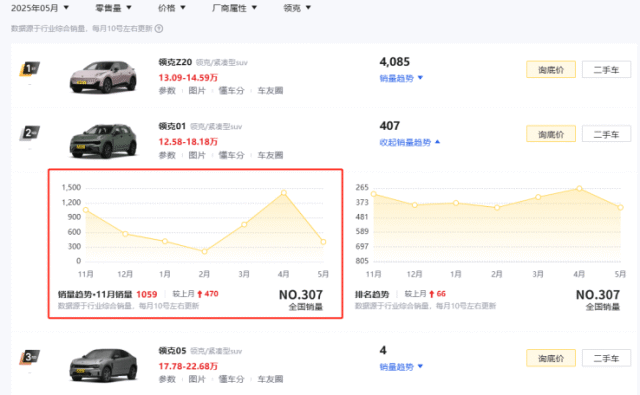Open the 领克01 car thumbnail
Image resolution: width=640 pixels, height=395 pixels.
(x=103, y=141)
